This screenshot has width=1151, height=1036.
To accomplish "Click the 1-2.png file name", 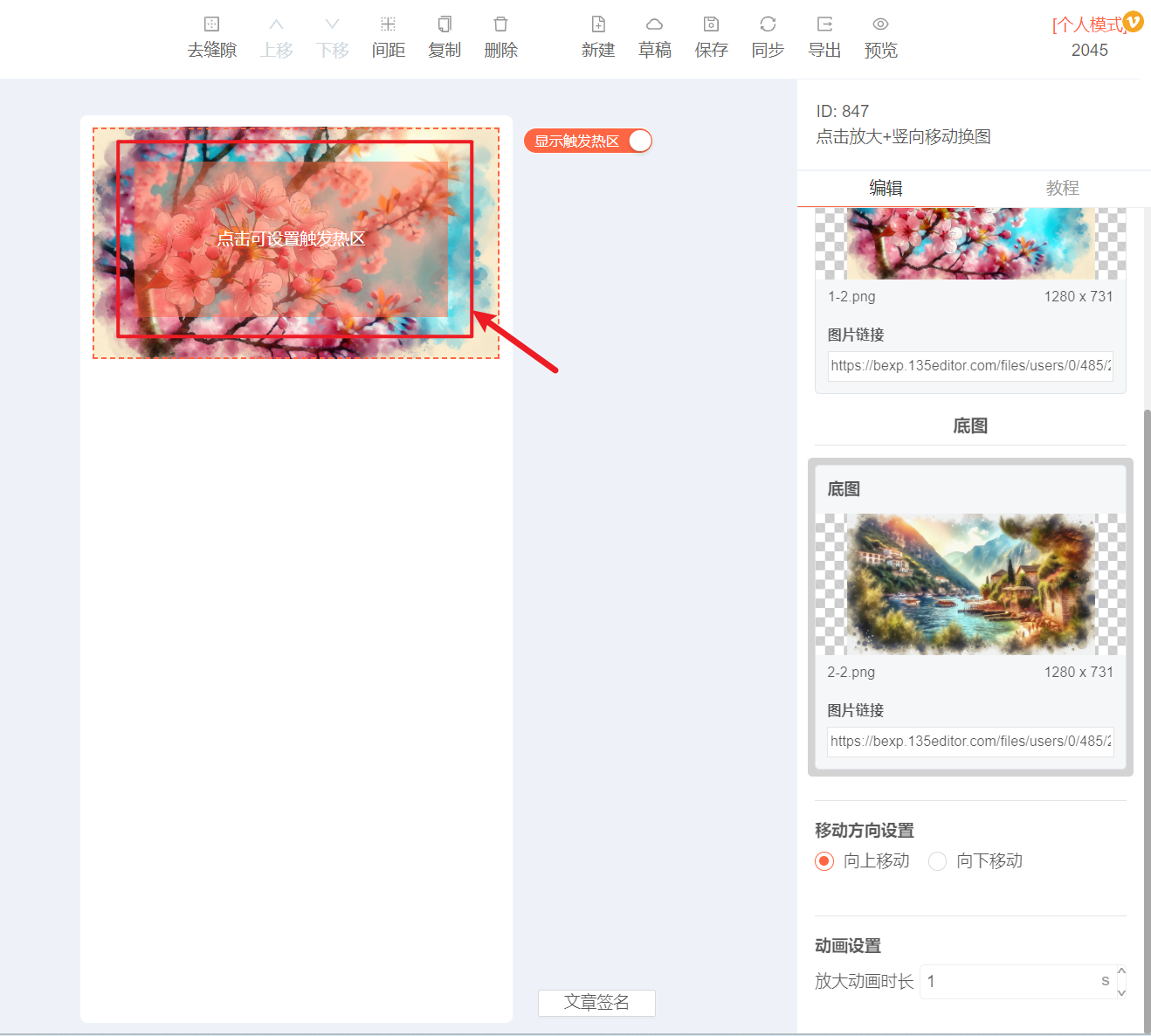I will pos(851,296).
